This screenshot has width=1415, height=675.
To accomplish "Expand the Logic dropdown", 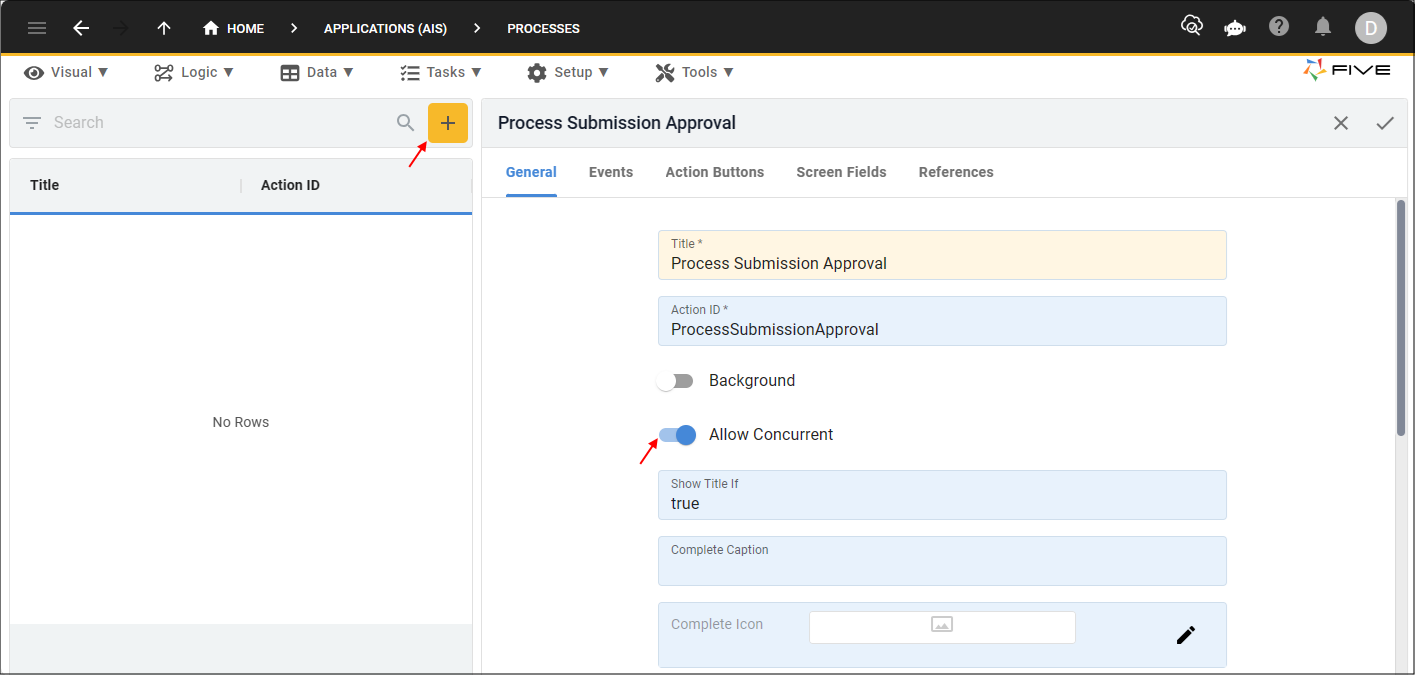I will tap(194, 71).
